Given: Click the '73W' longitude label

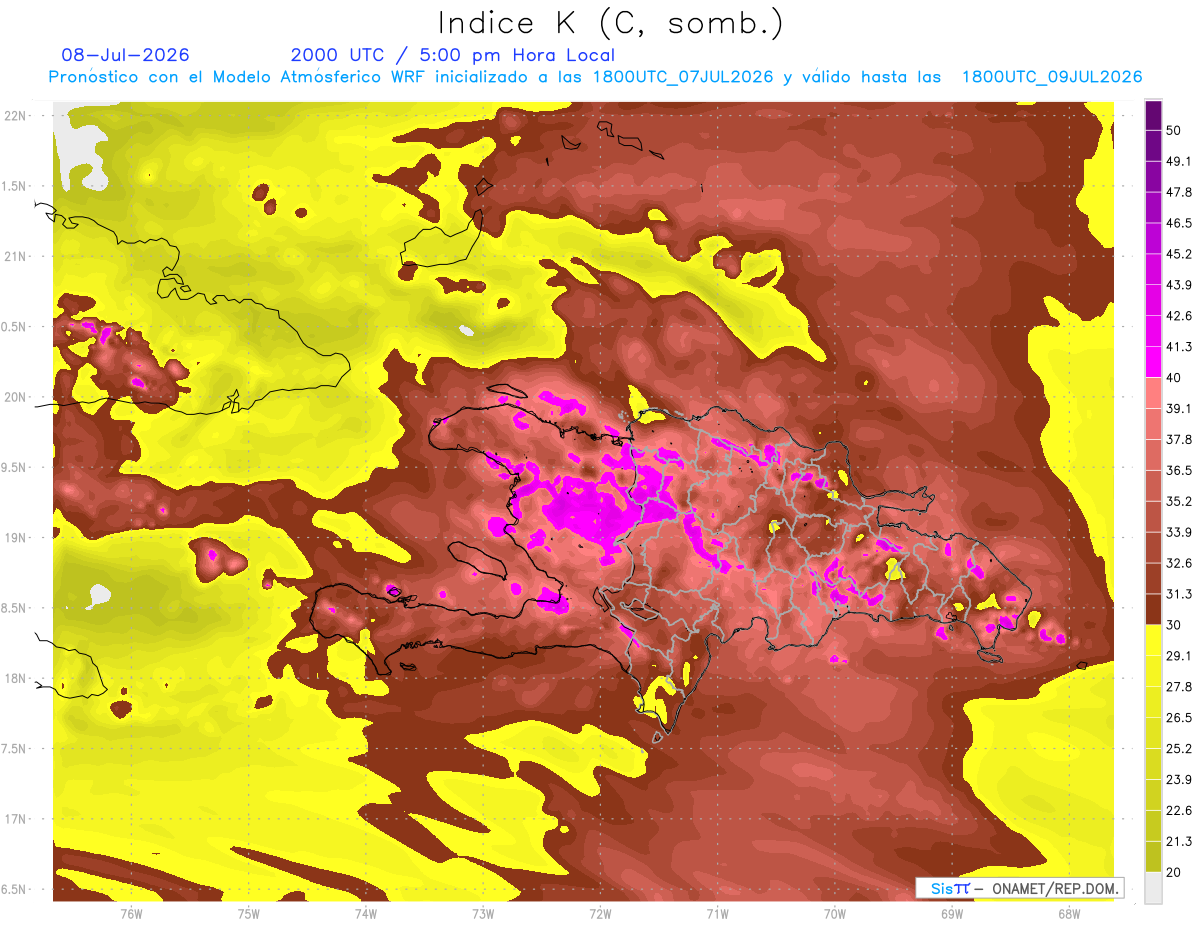Looking at the screenshot, I should [x=483, y=912].
